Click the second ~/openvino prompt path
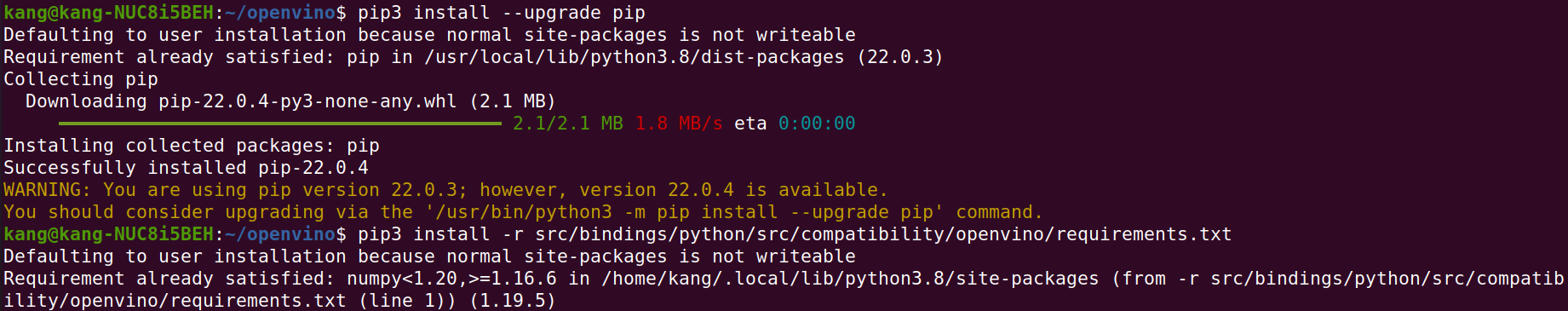Image resolution: width=1568 pixels, height=311 pixels. 280,234
